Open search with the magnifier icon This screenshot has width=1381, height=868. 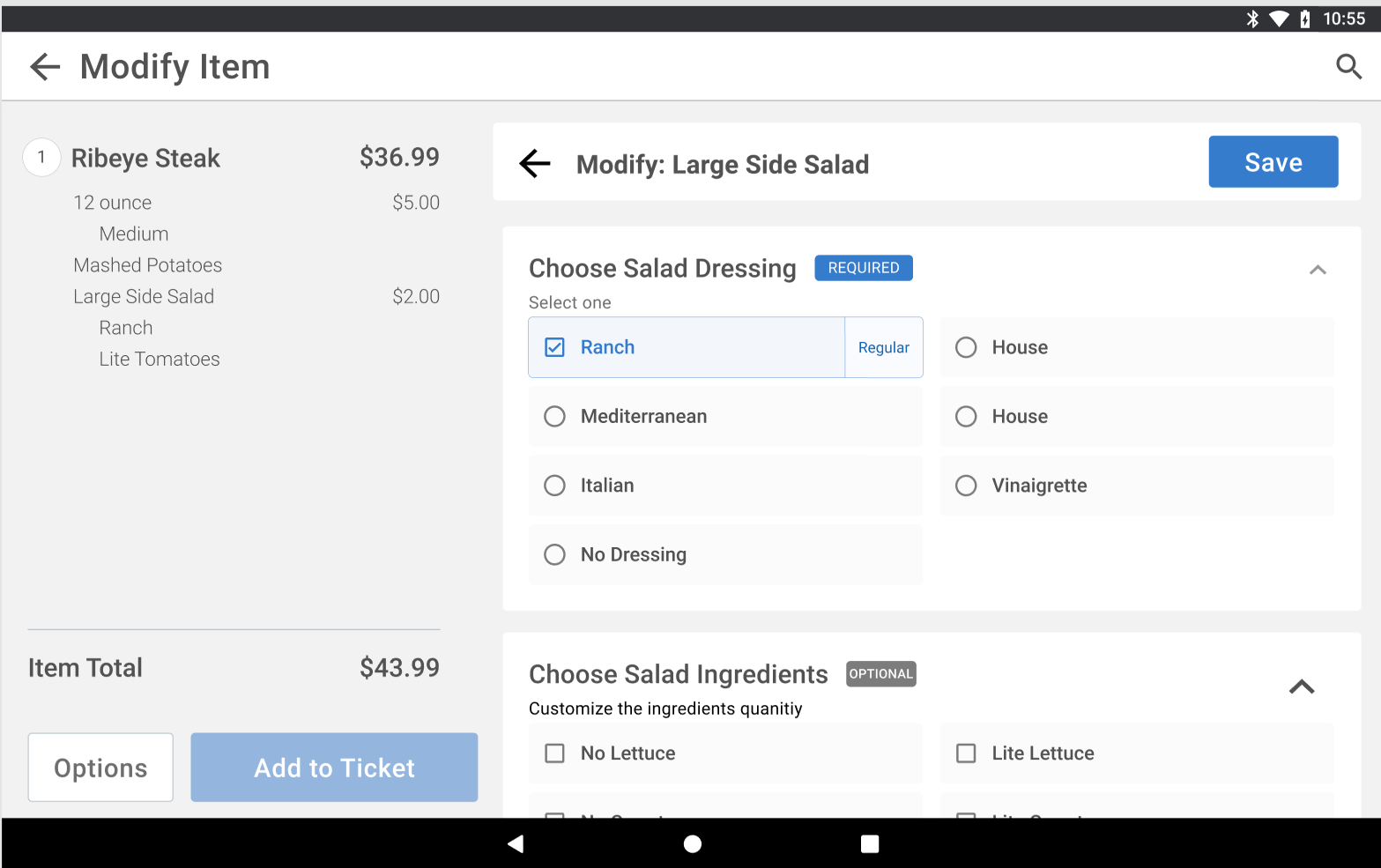tap(1348, 67)
